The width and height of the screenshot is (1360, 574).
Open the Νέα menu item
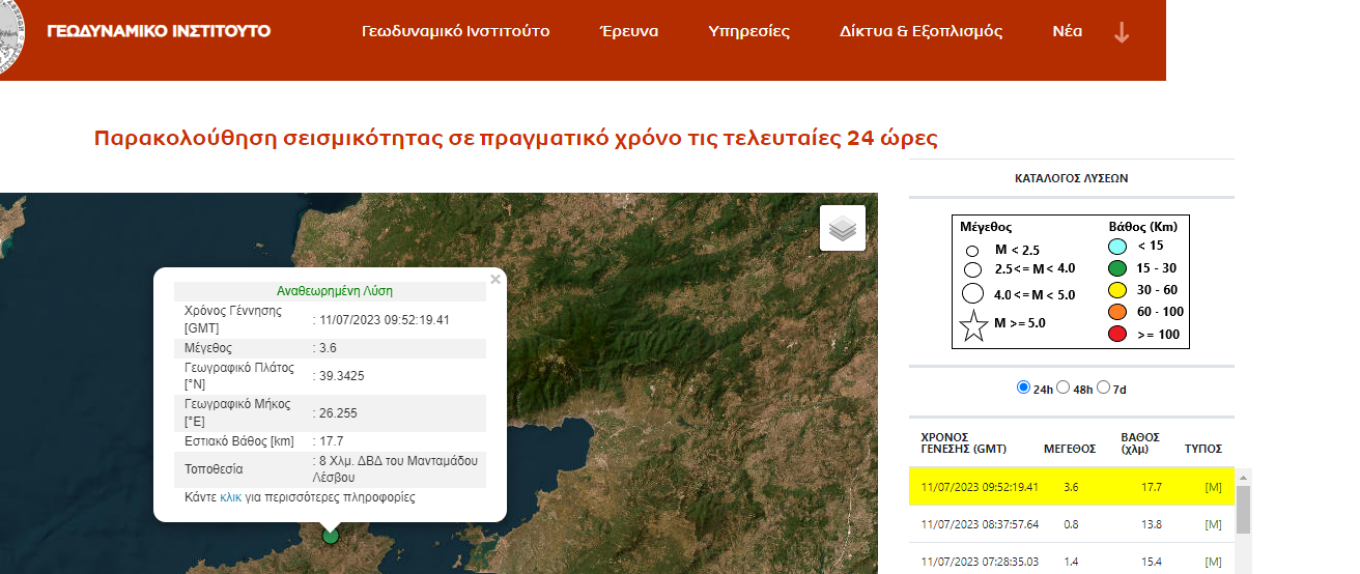click(x=1067, y=31)
